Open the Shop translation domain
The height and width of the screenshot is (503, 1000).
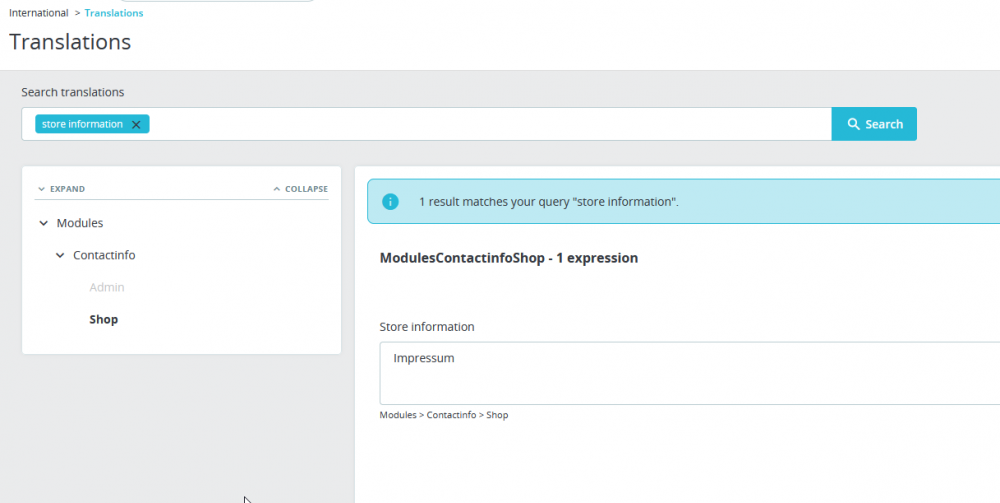(104, 320)
